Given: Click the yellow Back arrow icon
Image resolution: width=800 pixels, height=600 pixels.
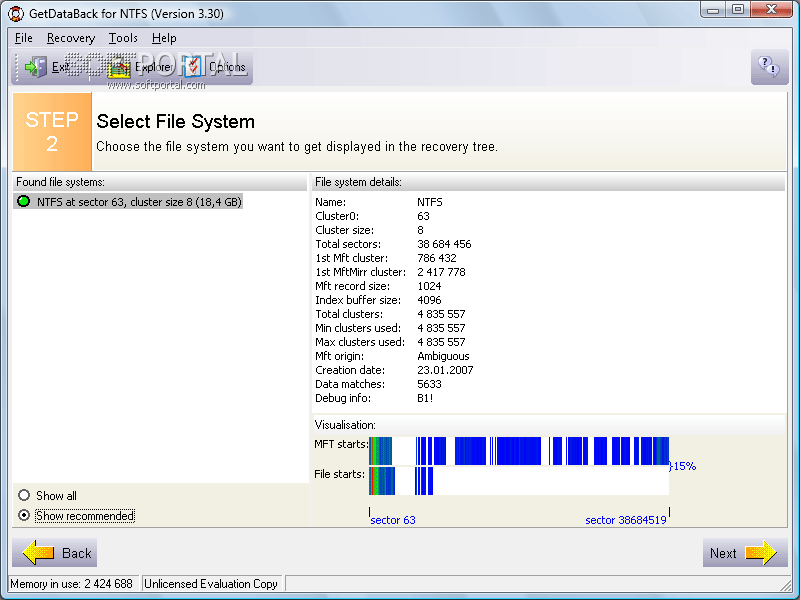Looking at the screenshot, I should pyautogui.click(x=39, y=553).
